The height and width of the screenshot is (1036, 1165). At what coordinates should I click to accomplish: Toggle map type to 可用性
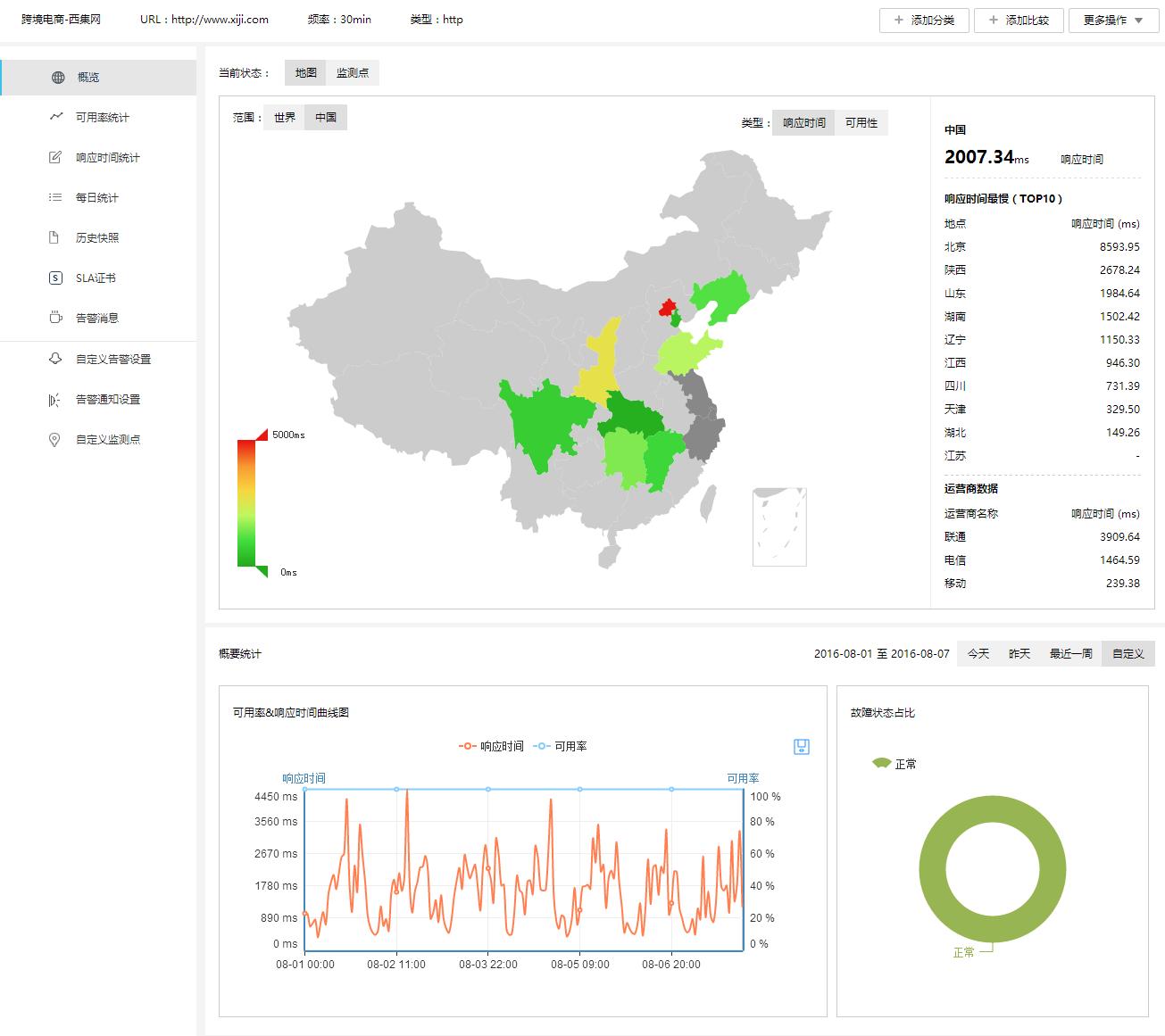(861, 123)
